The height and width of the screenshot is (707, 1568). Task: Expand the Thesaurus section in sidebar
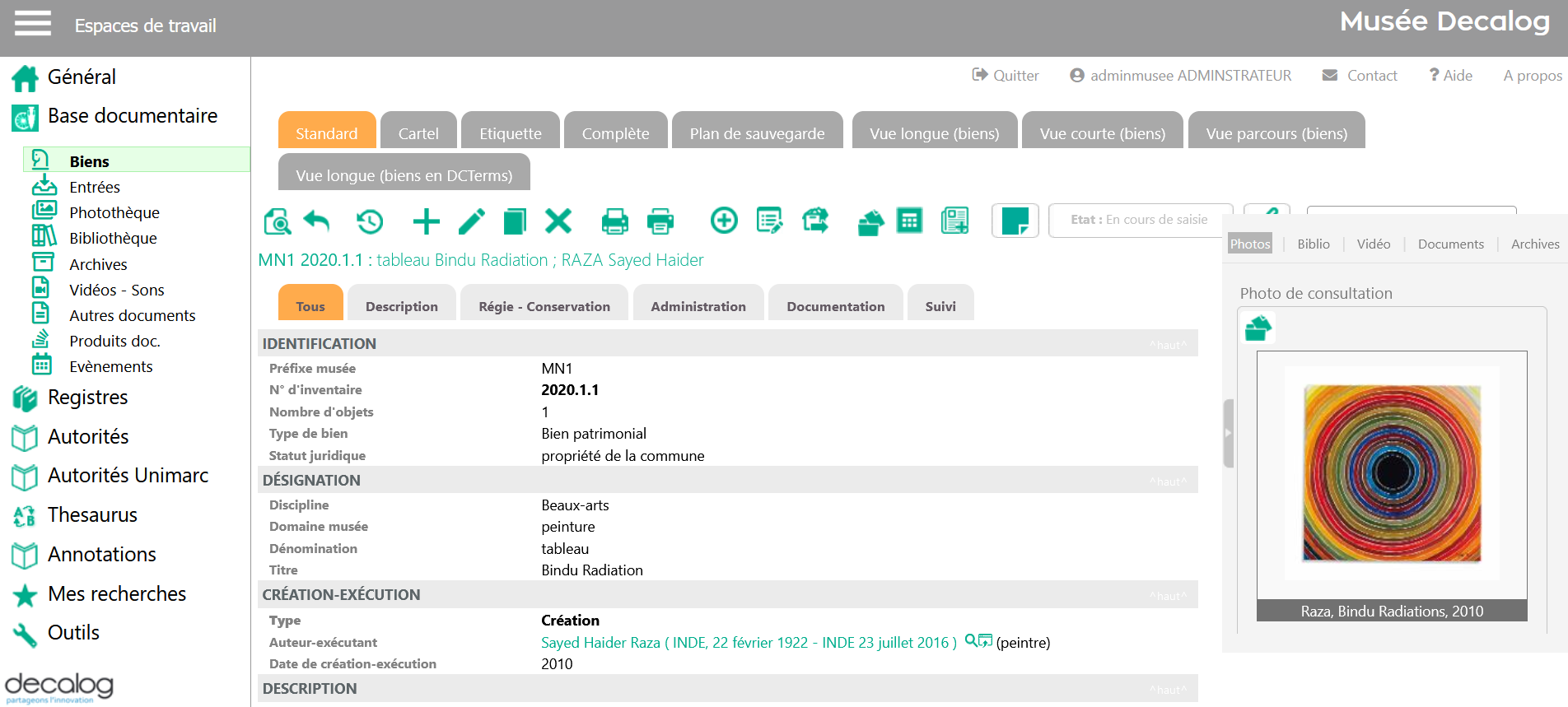pyautogui.click(x=92, y=515)
